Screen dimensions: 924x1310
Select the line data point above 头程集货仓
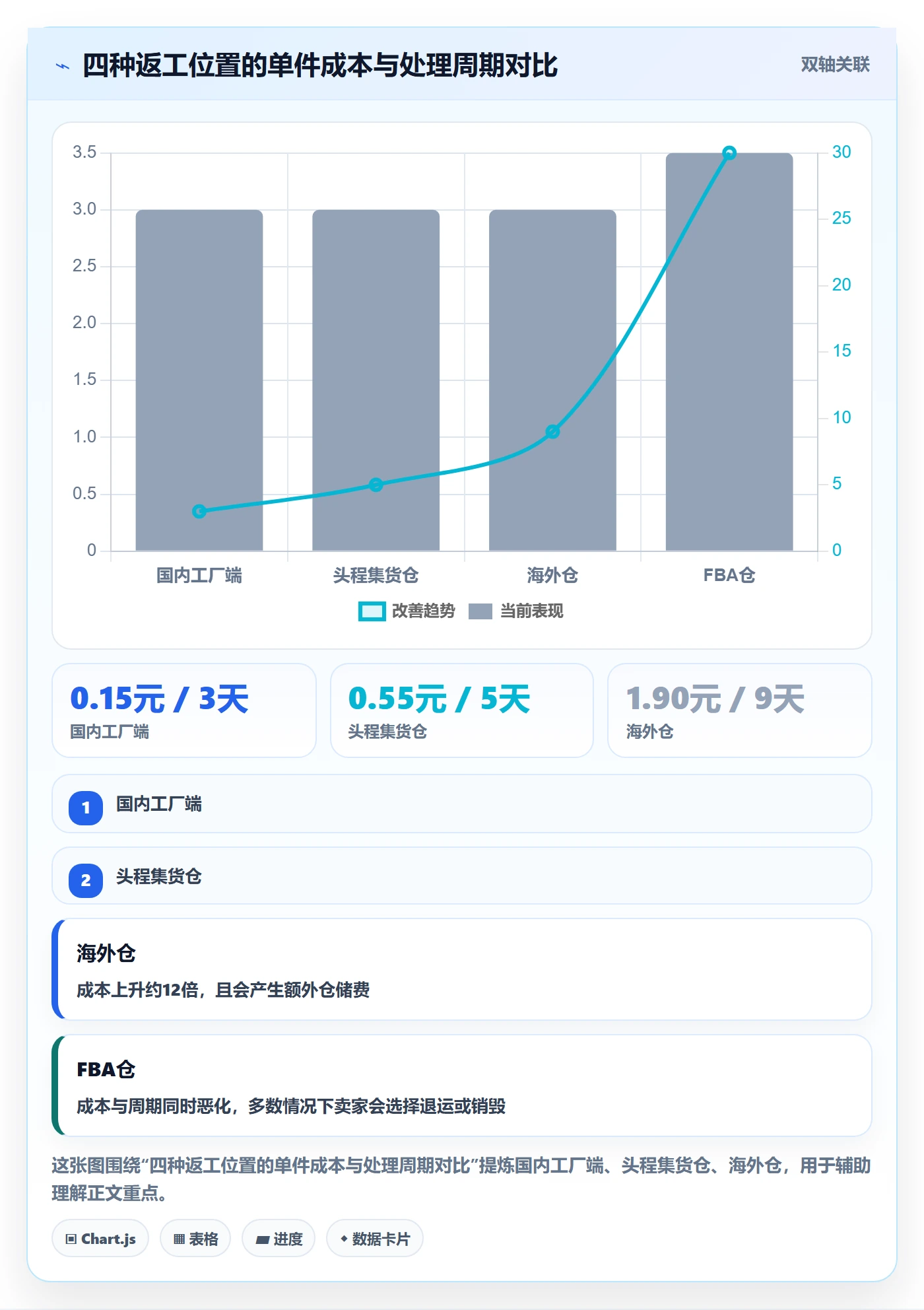click(376, 485)
